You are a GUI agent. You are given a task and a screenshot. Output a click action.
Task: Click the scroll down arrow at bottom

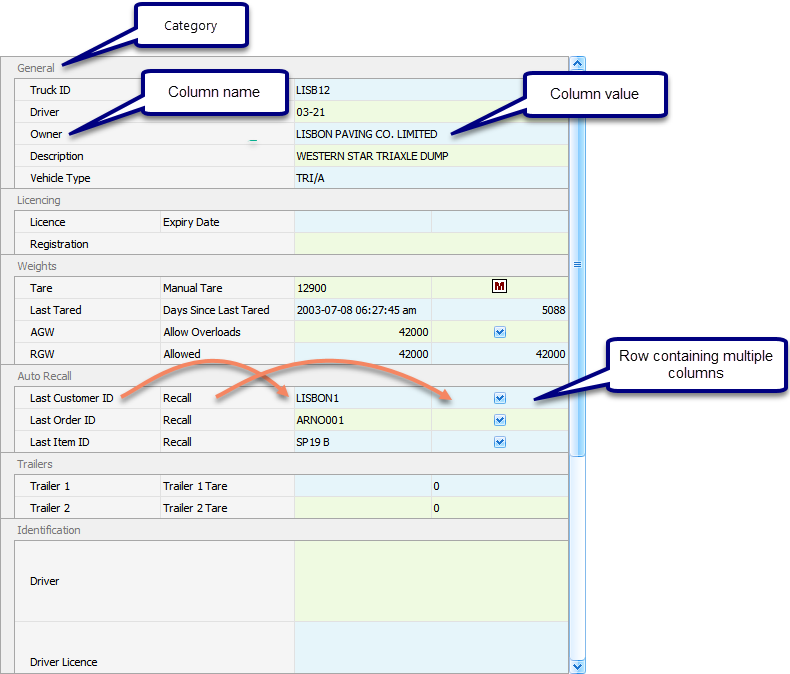(577, 665)
